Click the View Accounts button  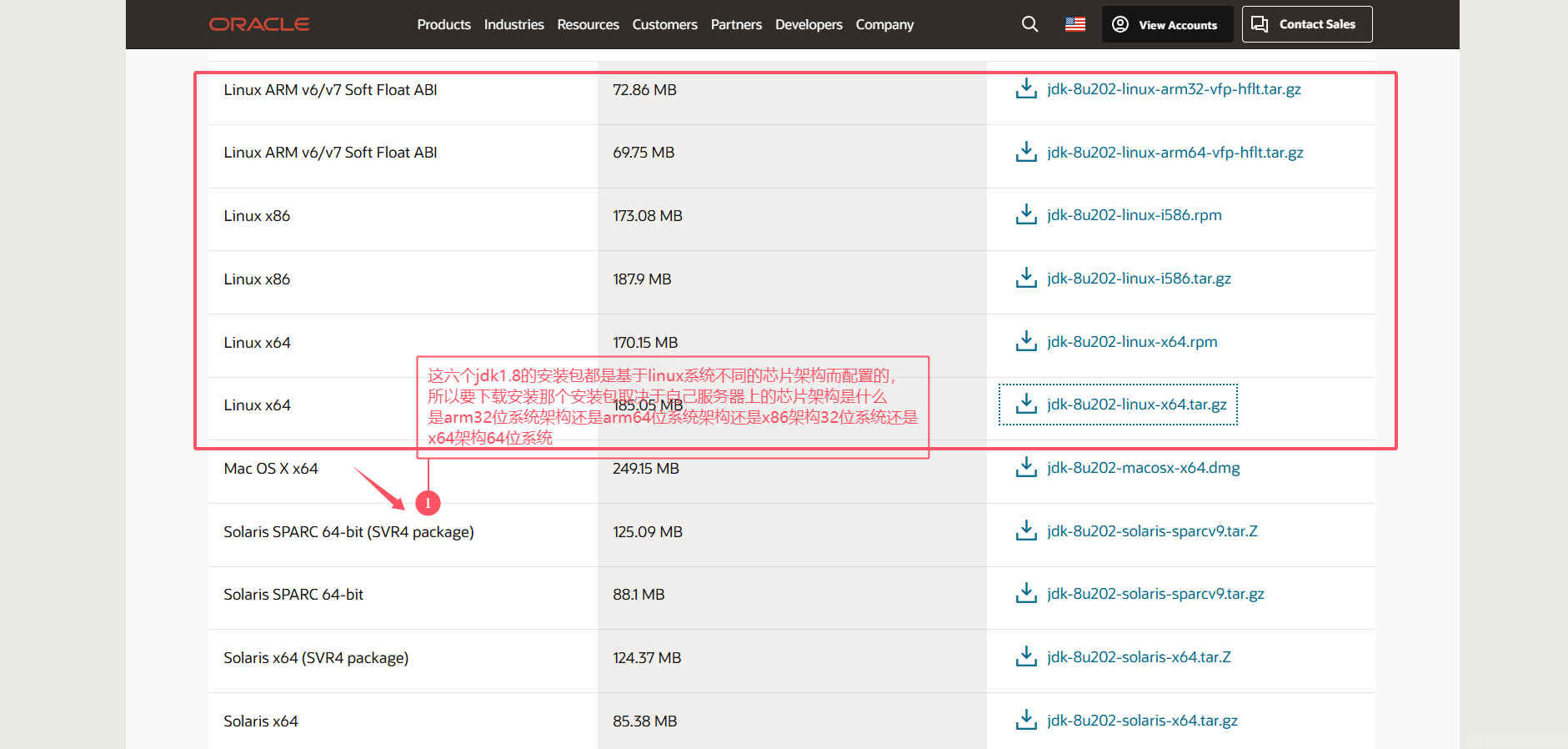point(1167,24)
